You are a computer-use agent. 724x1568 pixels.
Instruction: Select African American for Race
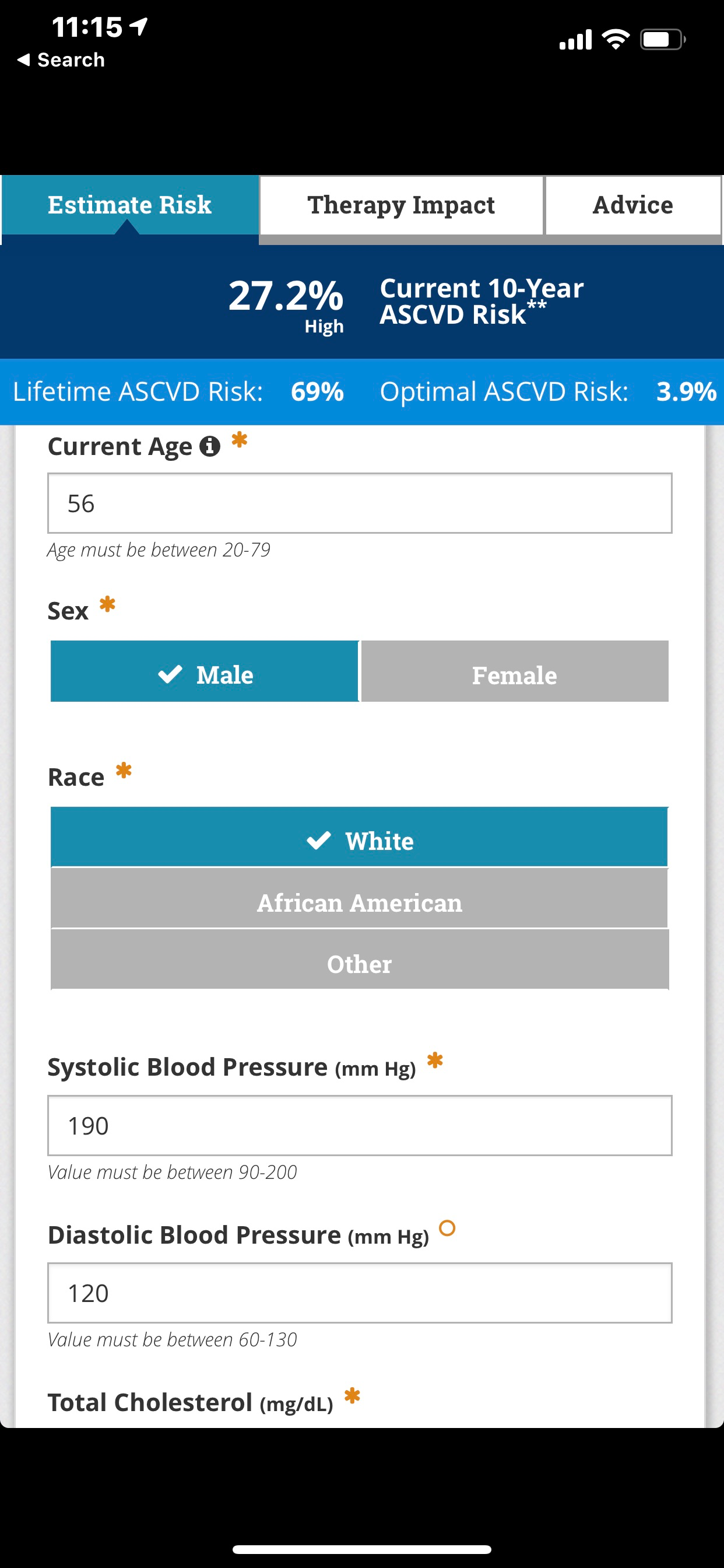[x=360, y=902]
